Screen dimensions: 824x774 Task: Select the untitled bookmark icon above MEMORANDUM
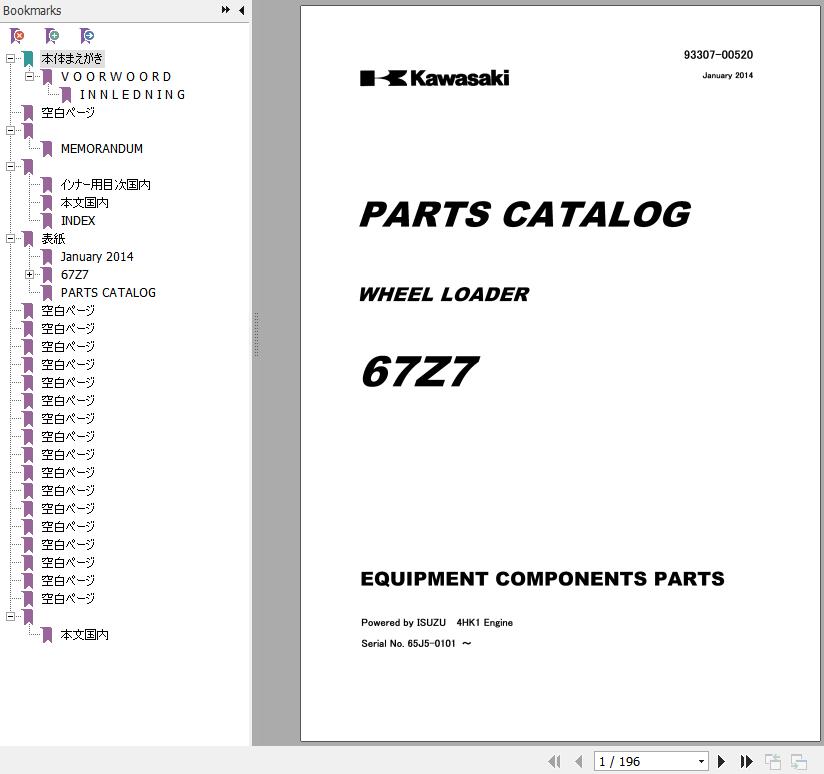pyautogui.click(x=28, y=131)
